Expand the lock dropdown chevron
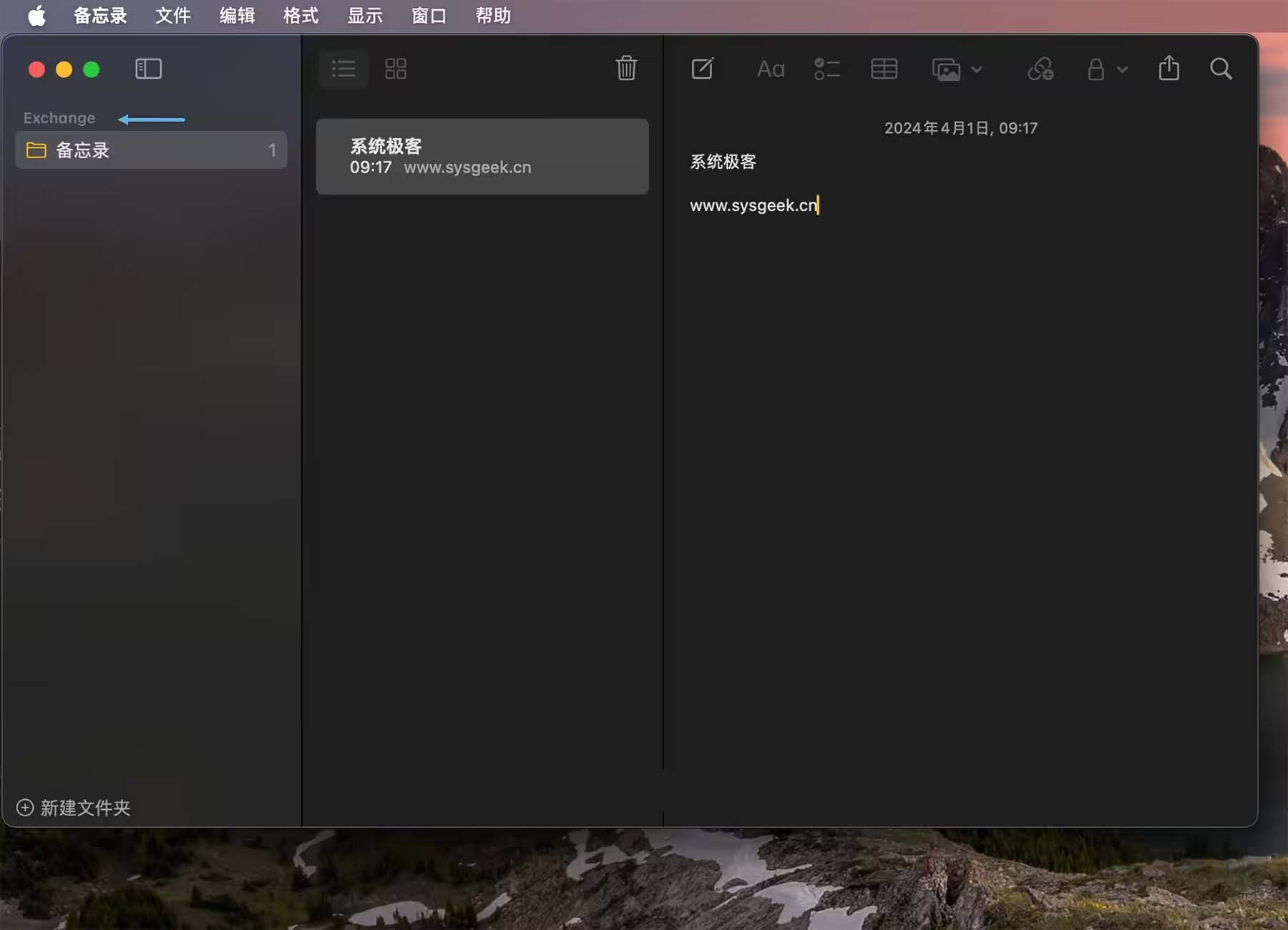This screenshot has height=930, width=1288. [1122, 69]
